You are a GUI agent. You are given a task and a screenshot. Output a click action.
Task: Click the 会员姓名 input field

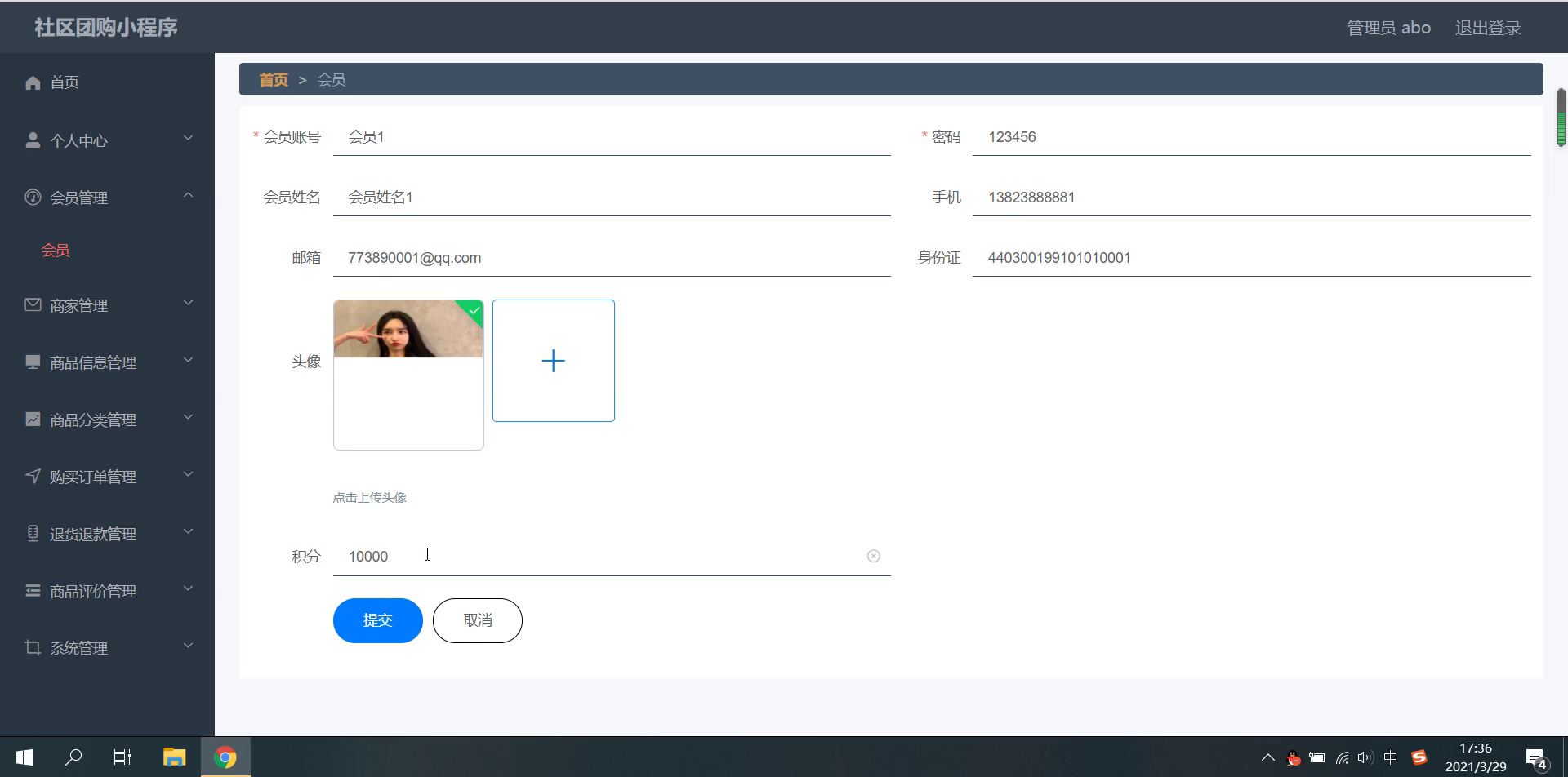pos(612,198)
